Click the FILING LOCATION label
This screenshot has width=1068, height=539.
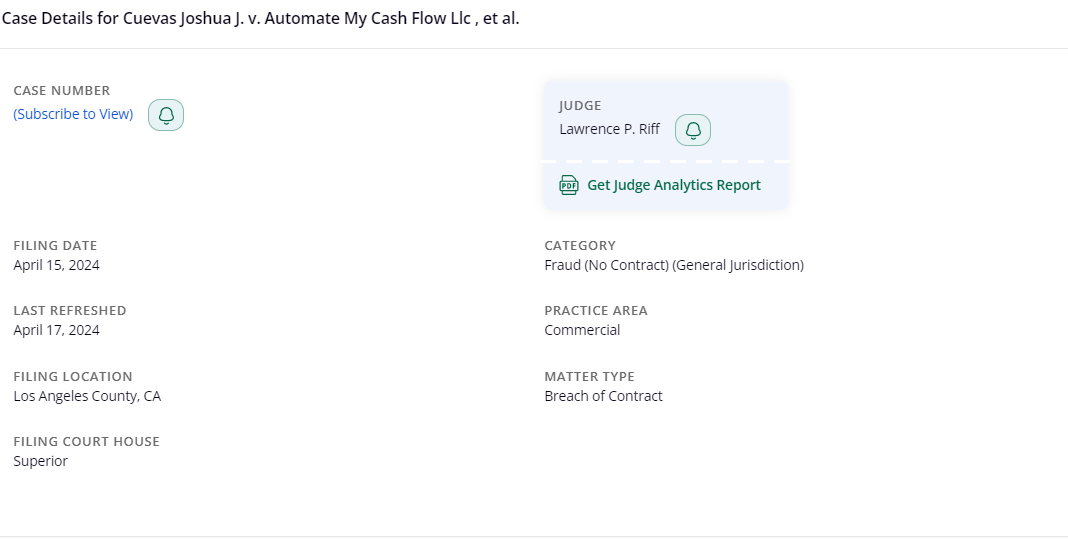coord(73,377)
